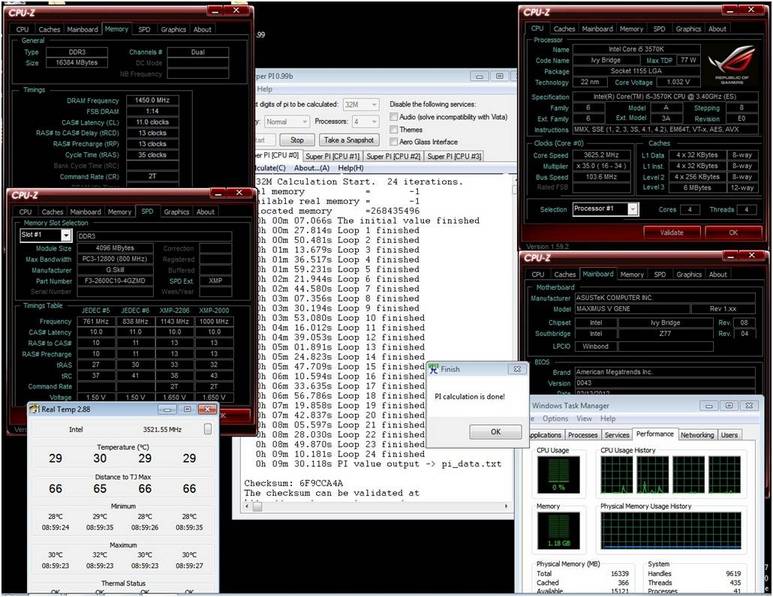The width and height of the screenshot is (773, 597).
Task: Click OK in the Finish dialog
Action: click(495, 432)
